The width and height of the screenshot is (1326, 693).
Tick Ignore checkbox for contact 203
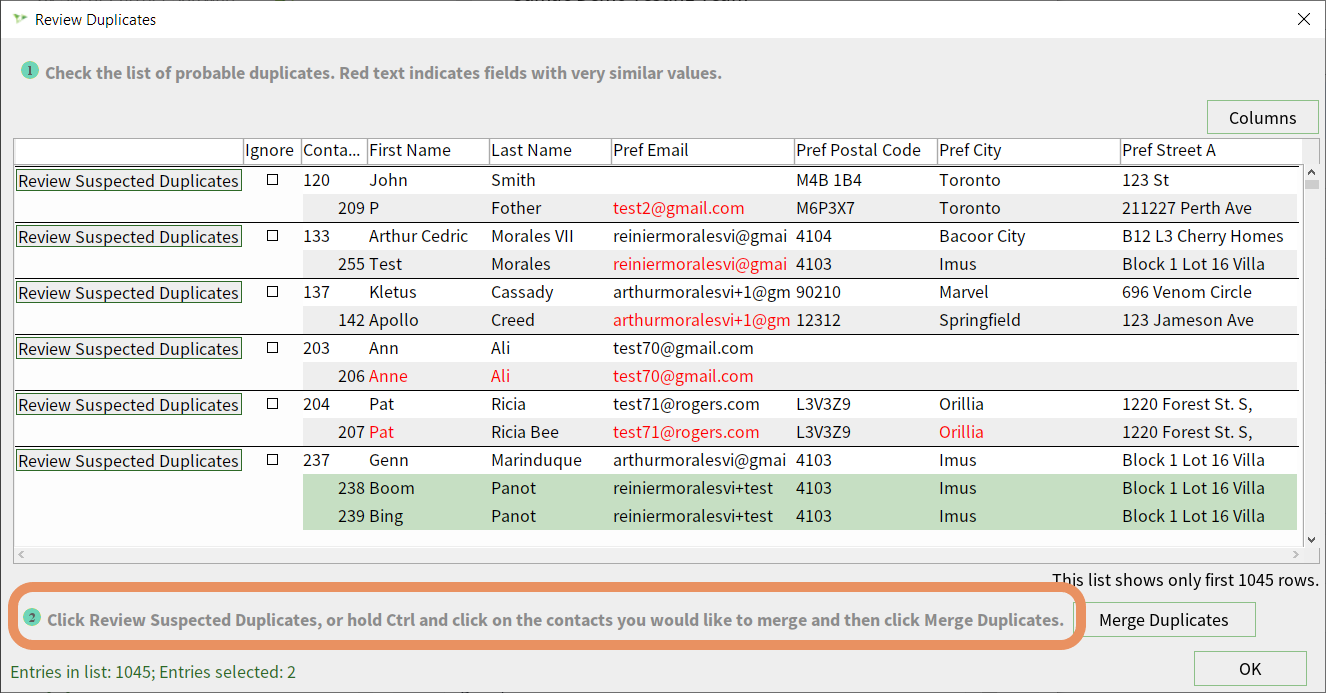[272, 348]
